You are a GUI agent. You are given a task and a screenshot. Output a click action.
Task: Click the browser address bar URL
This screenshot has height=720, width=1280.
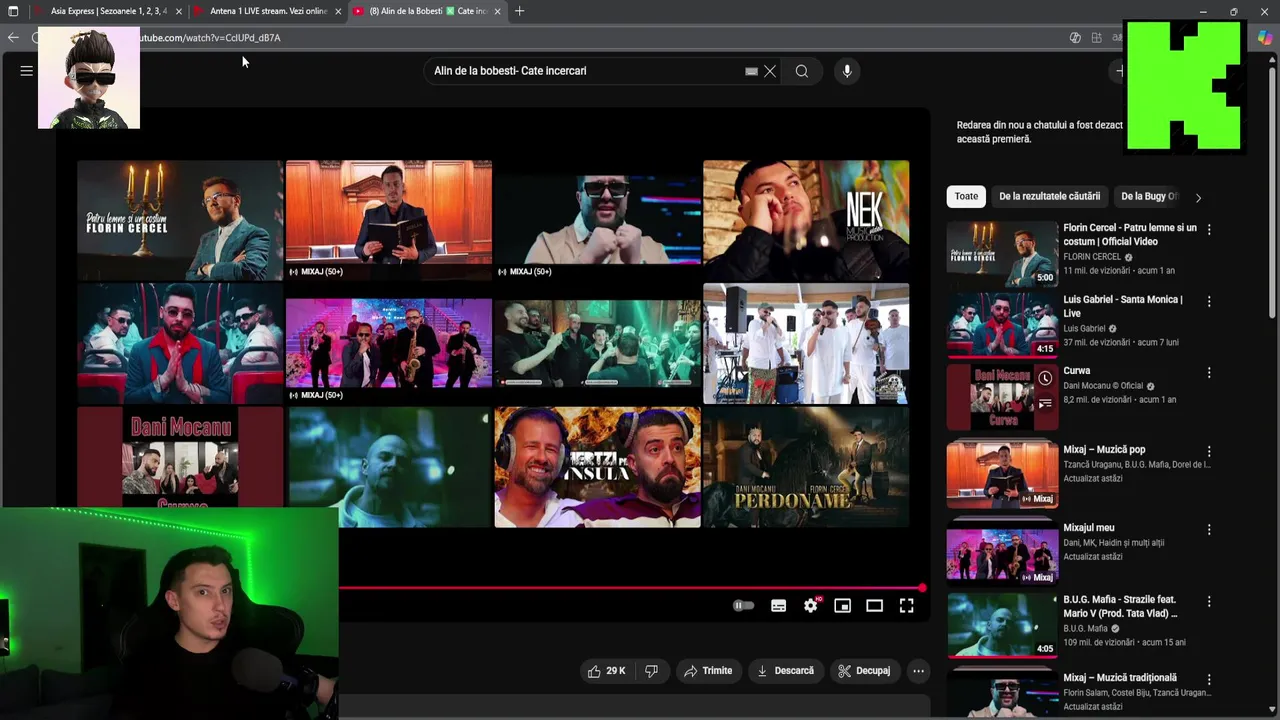(210, 38)
